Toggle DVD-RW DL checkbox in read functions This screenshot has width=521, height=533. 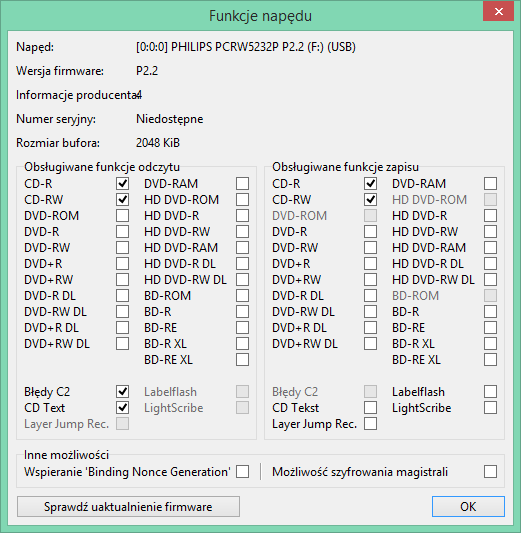(x=122, y=311)
